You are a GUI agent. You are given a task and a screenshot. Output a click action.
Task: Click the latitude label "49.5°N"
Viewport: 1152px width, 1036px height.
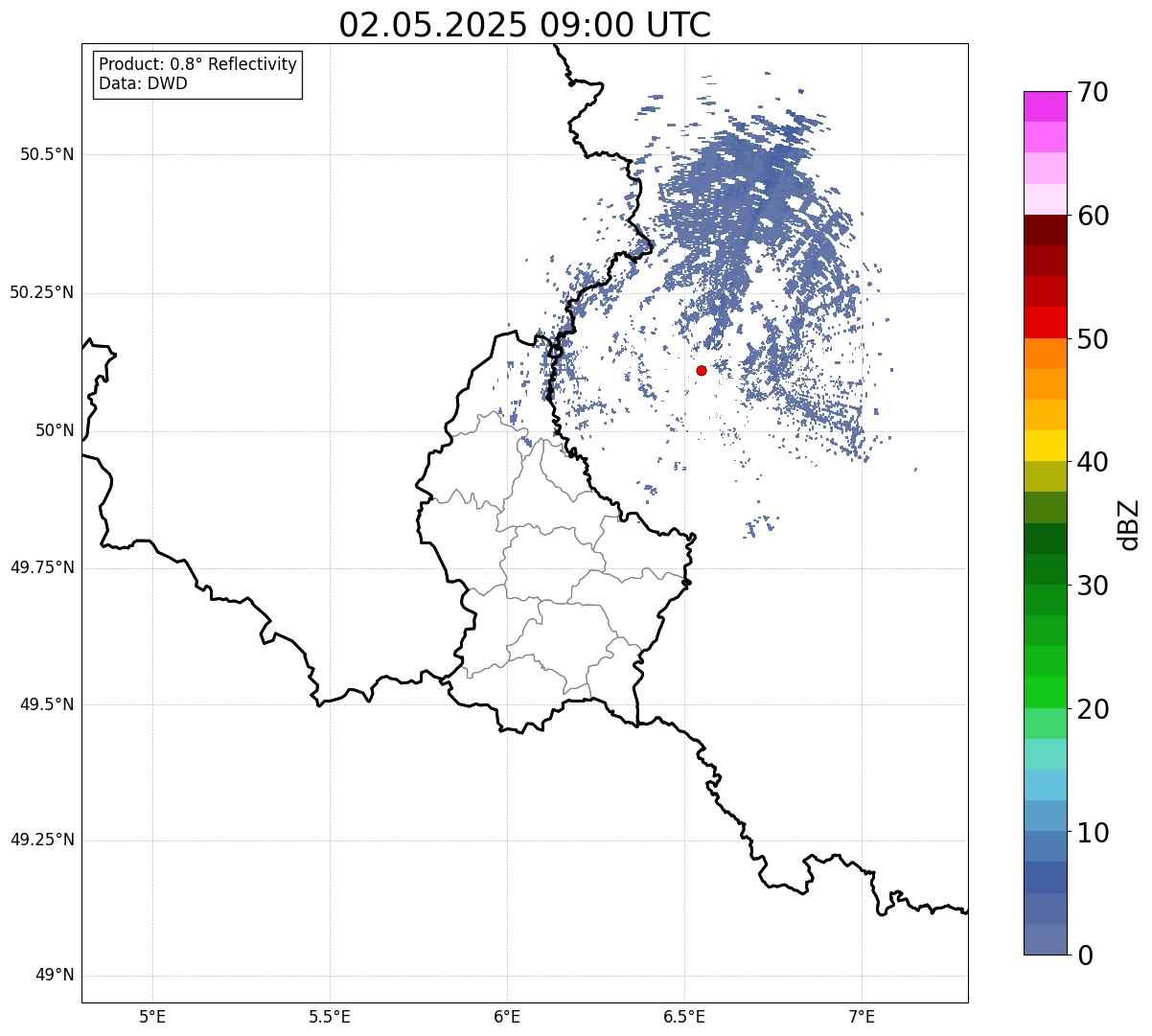[x=47, y=704]
